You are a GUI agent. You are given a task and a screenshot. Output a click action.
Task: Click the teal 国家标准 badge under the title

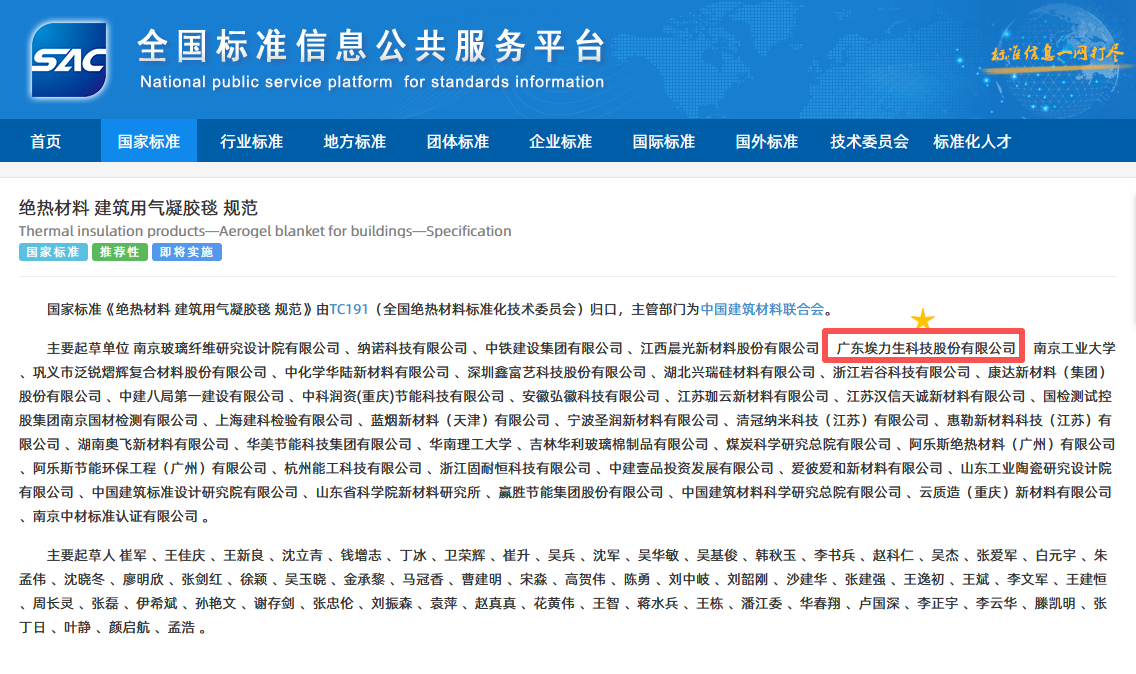(x=53, y=252)
